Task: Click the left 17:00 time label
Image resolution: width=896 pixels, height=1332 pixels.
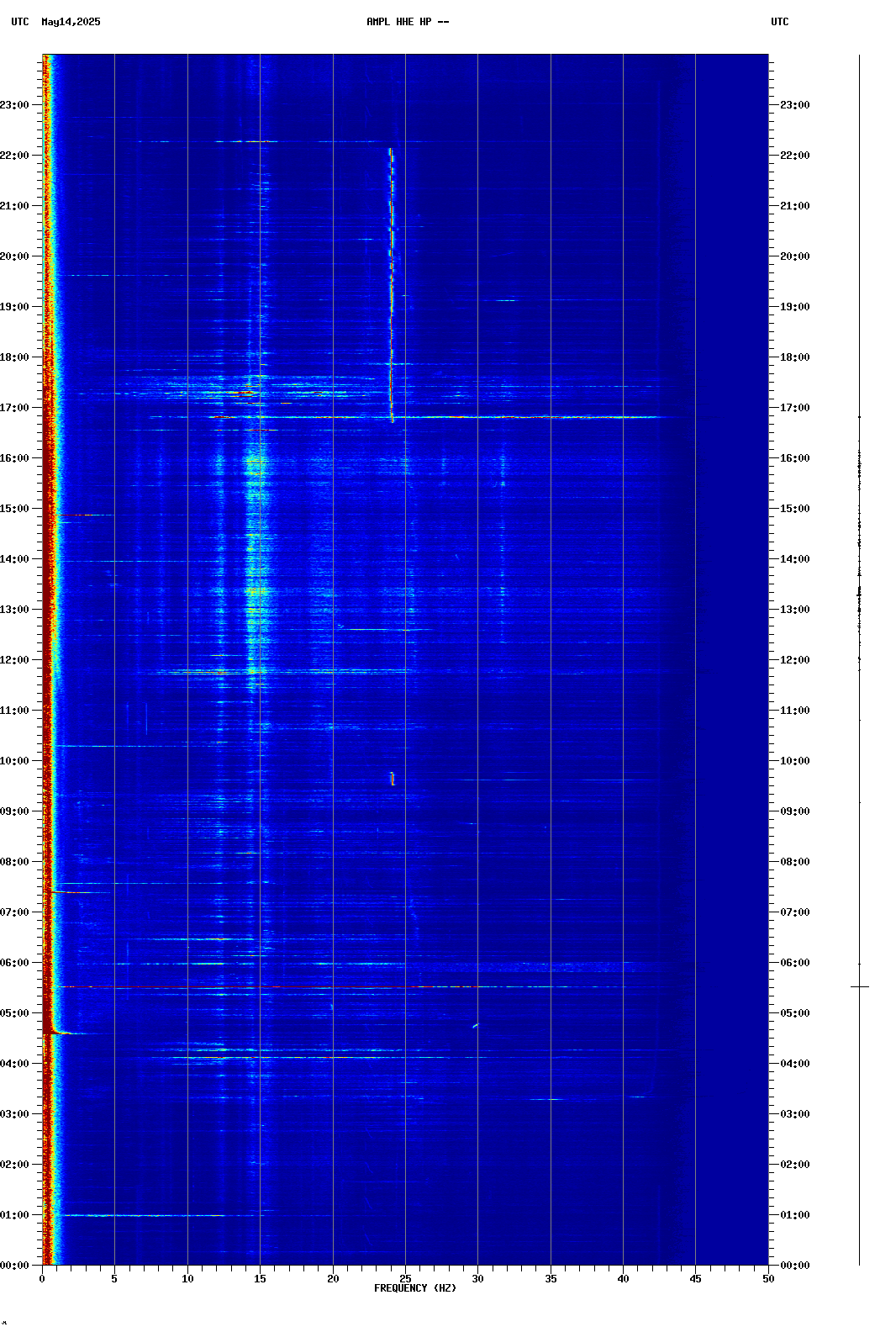Action: (x=14, y=408)
